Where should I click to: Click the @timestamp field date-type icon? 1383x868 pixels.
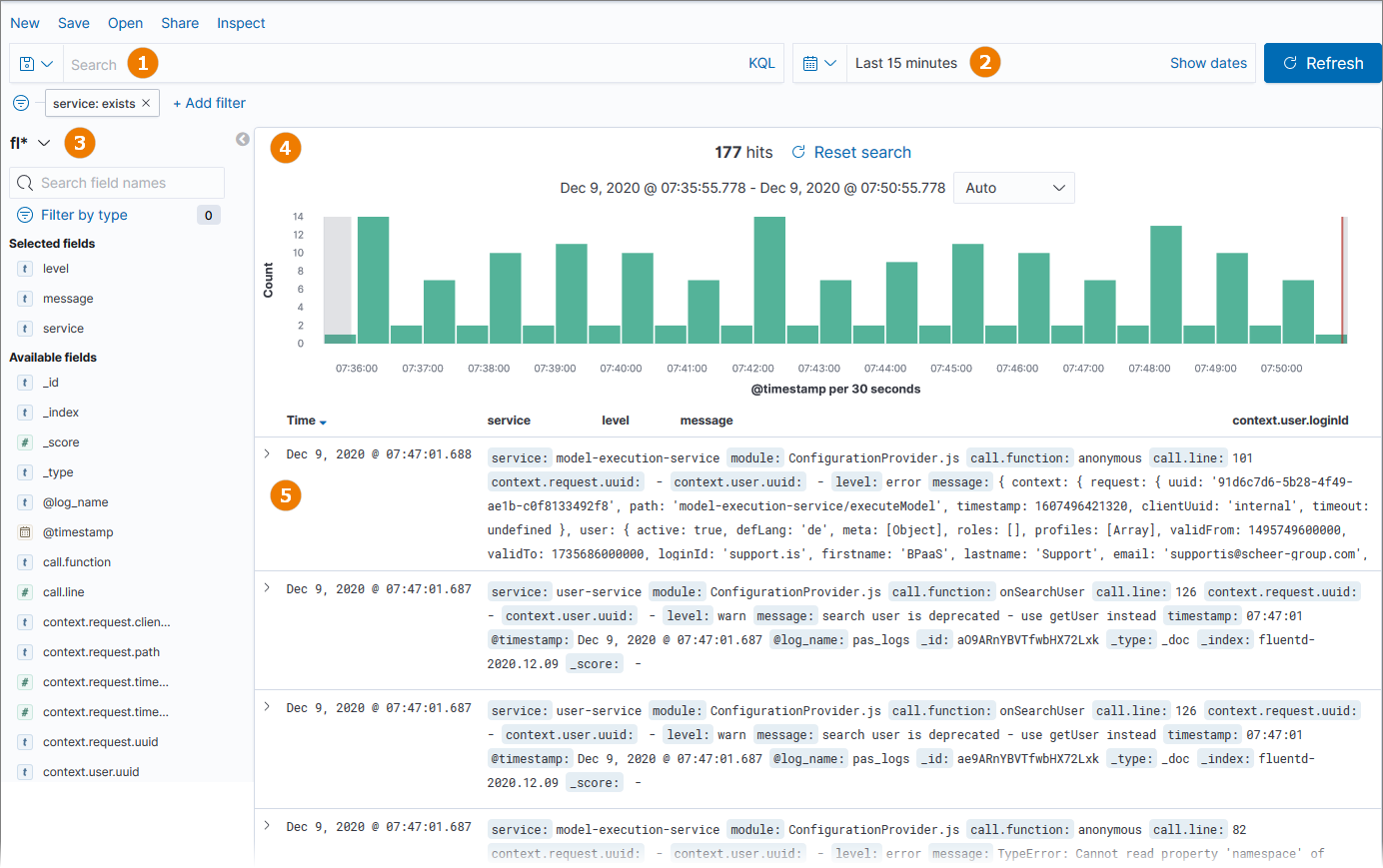click(25, 532)
